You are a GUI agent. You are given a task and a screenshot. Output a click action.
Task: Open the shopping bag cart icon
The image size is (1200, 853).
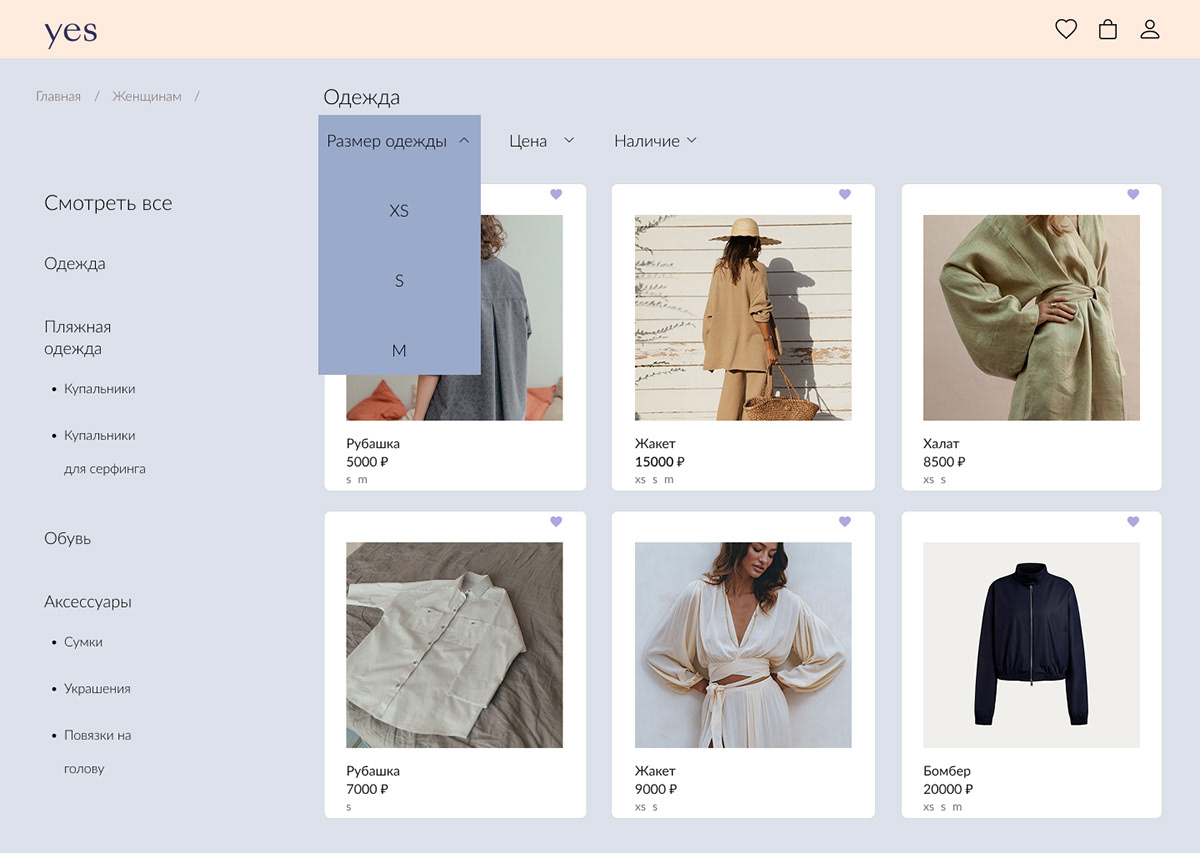1108,29
